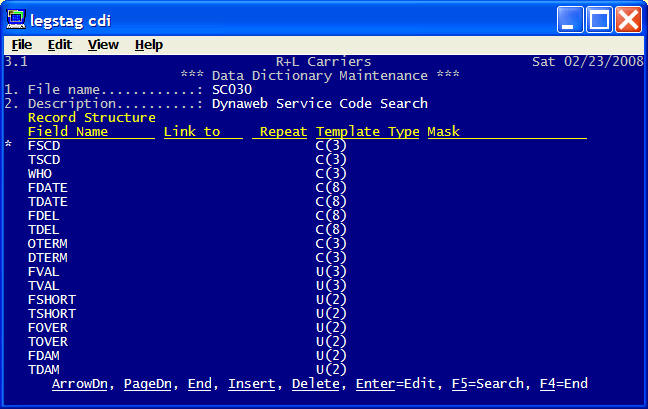The width and height of the screenshot is (648, 409).
Task: Open the Help menu
Action: pos(149,45)
